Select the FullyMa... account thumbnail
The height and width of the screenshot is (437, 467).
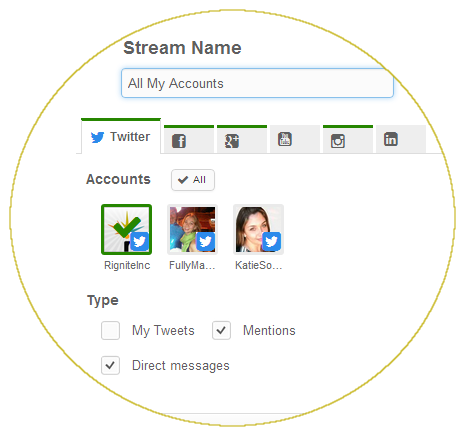[192, 229]
